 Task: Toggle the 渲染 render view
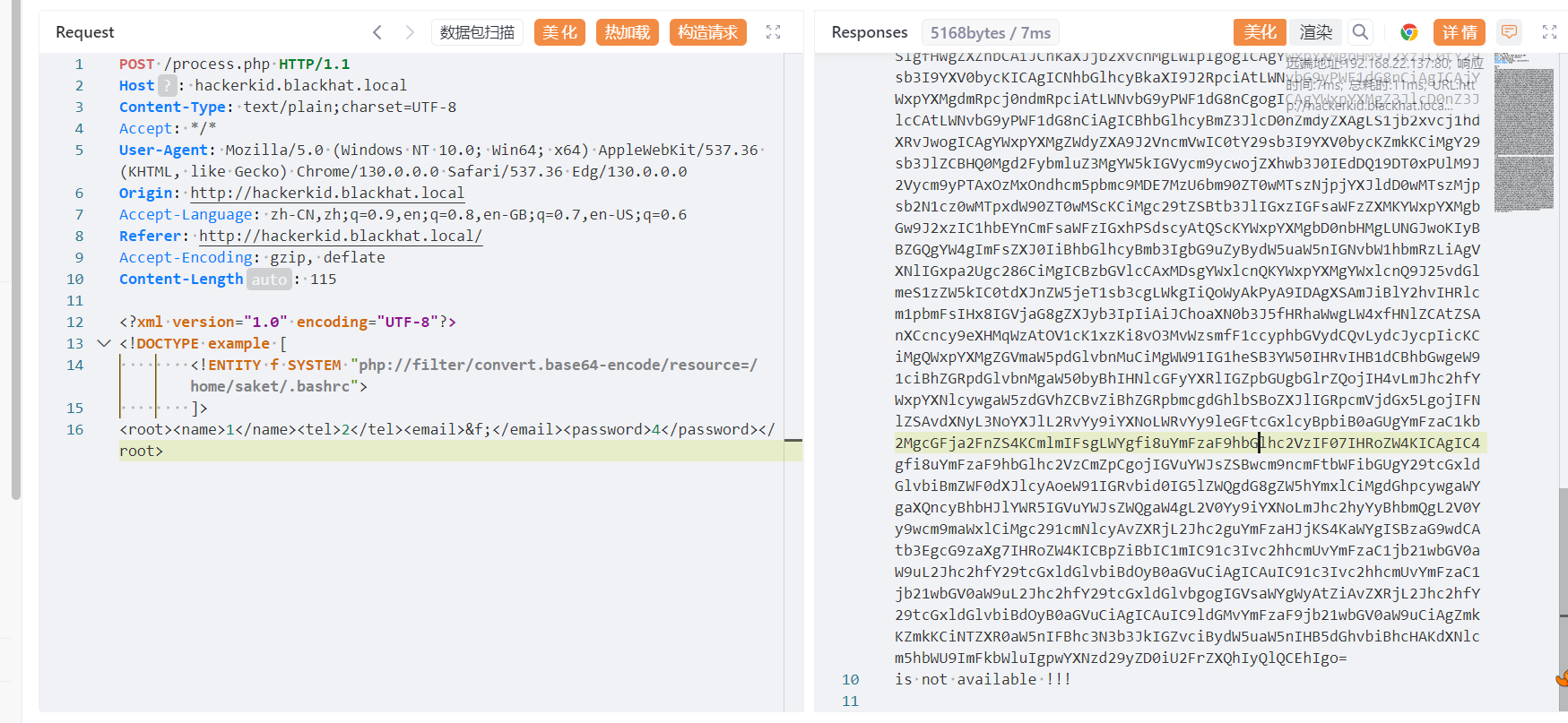coord(1316,32)
